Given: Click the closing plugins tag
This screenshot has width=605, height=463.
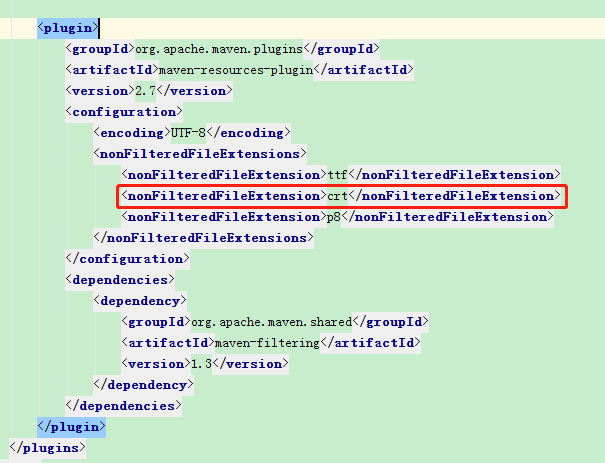Looking at the screenshot, I should coord(47,448).
